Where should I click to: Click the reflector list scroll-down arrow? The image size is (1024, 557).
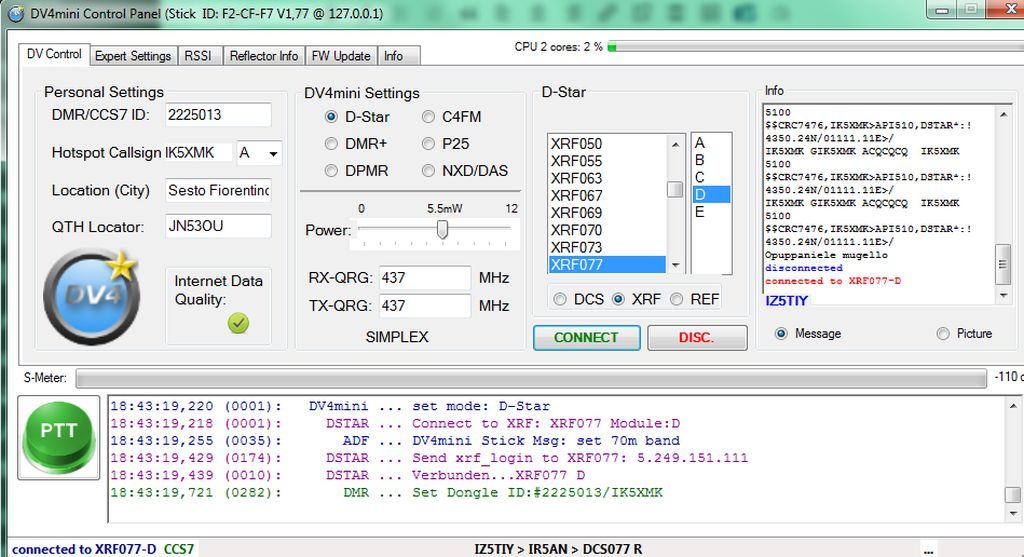click(x=675, y=265)
